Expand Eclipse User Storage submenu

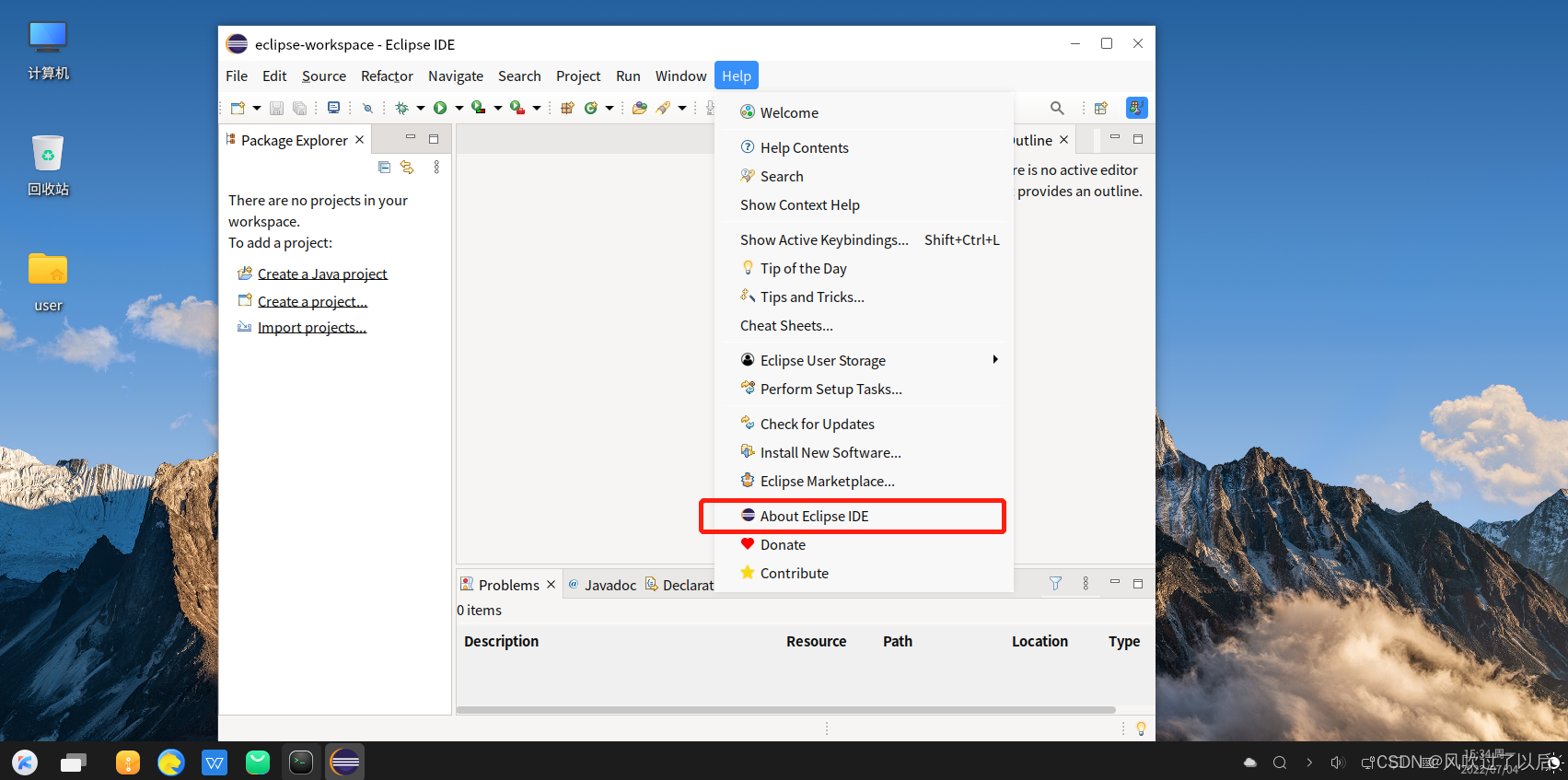click(864, 360)
